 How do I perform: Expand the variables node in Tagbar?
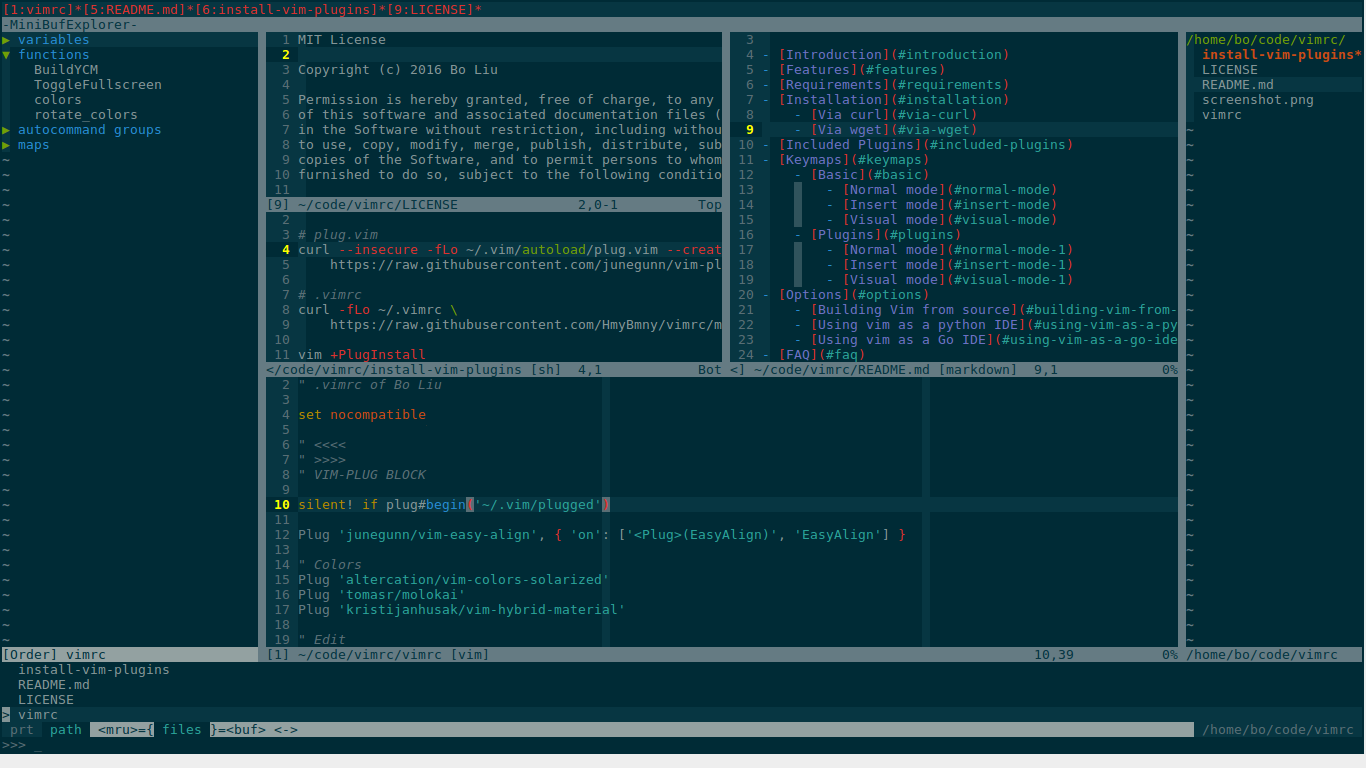pos(6,40)
